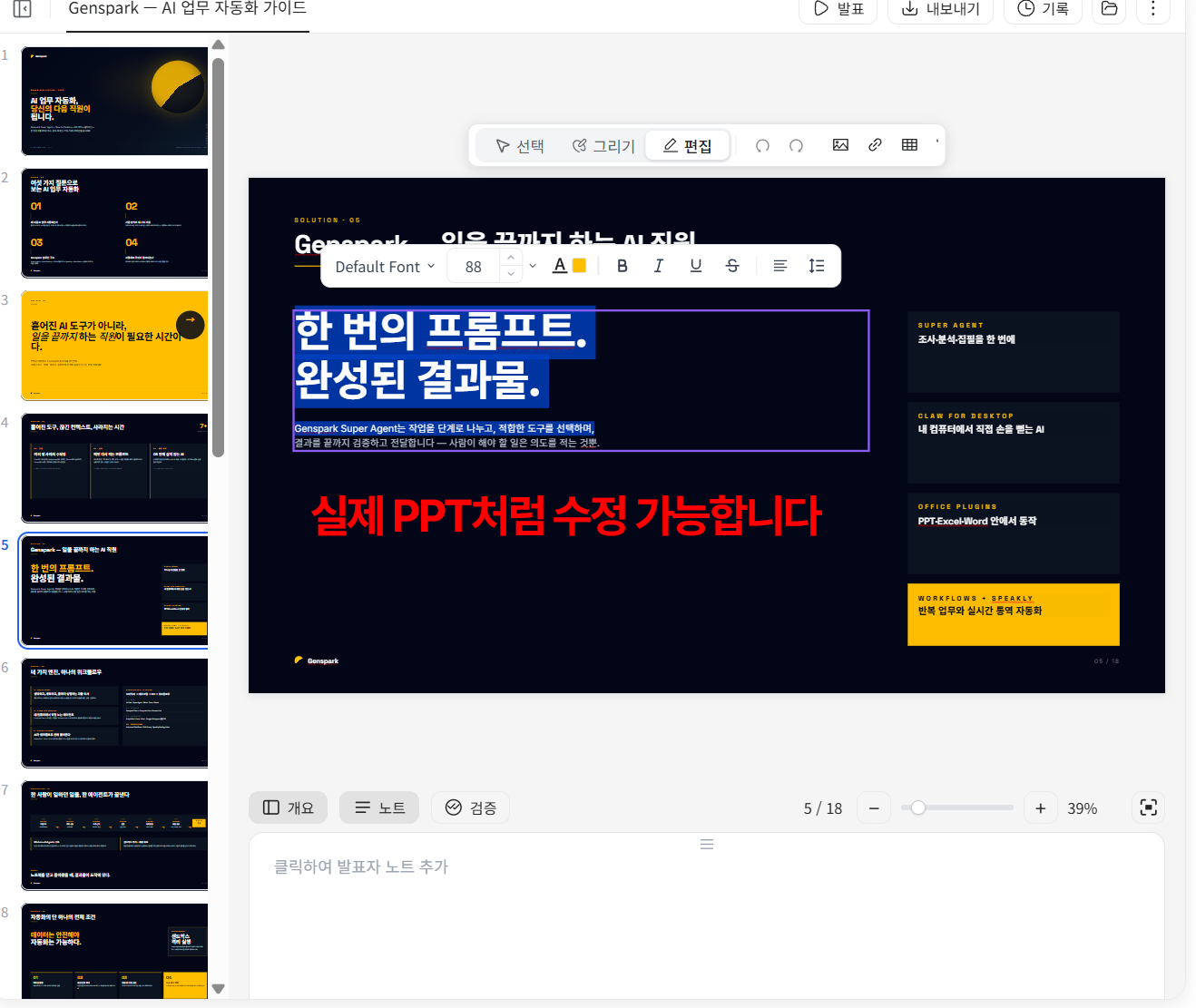Edit the font size 88 field
Screen dimensions: 1196x1008
[x=474, y=267]
